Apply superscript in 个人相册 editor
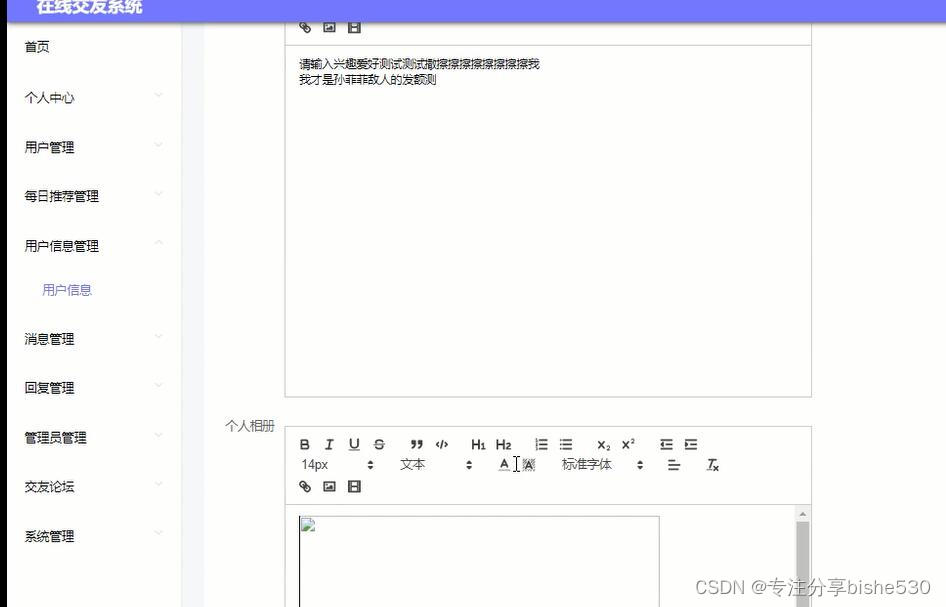This screenshot has height=607, width=946. (628, 445)
